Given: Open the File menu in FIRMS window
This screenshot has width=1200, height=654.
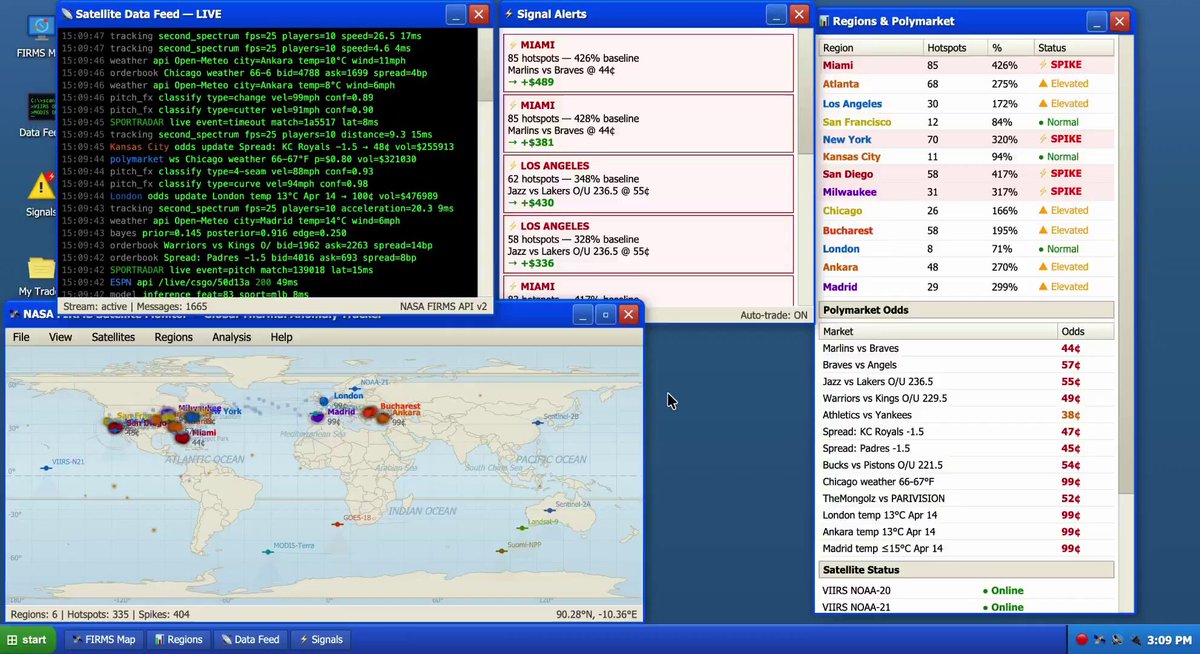Looking at the screenshot, I should coord(22,337).
